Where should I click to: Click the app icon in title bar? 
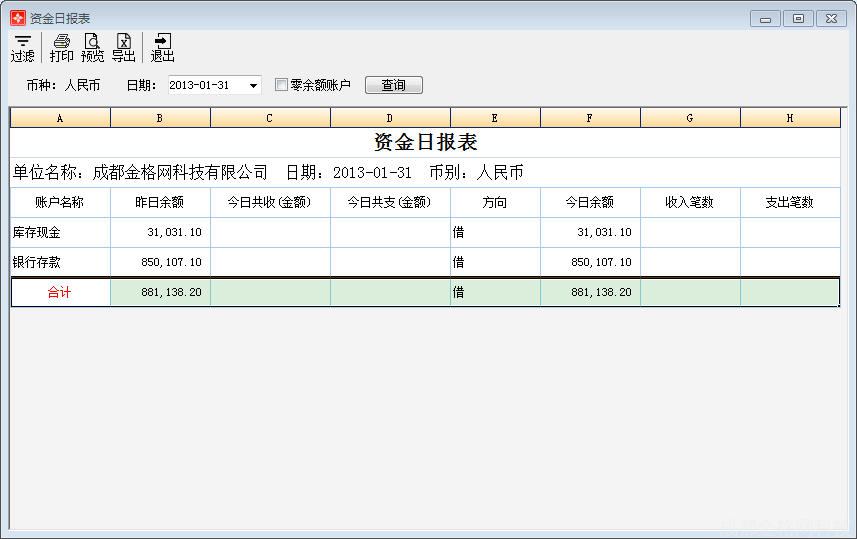coord(17,18)
